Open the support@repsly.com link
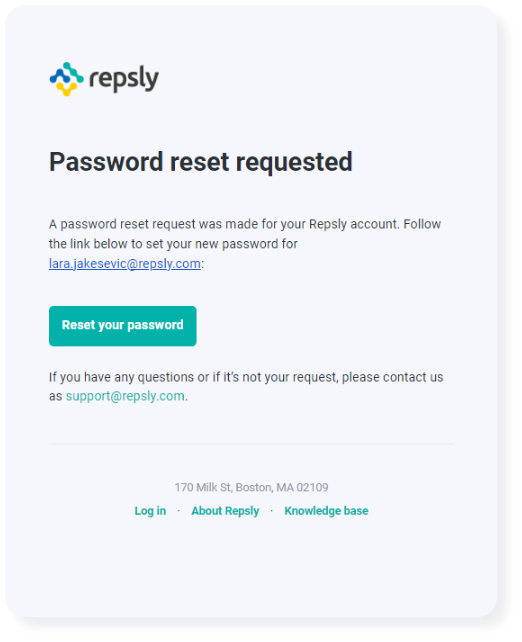Viewport: 522px width, 642px height. point(125,396)
